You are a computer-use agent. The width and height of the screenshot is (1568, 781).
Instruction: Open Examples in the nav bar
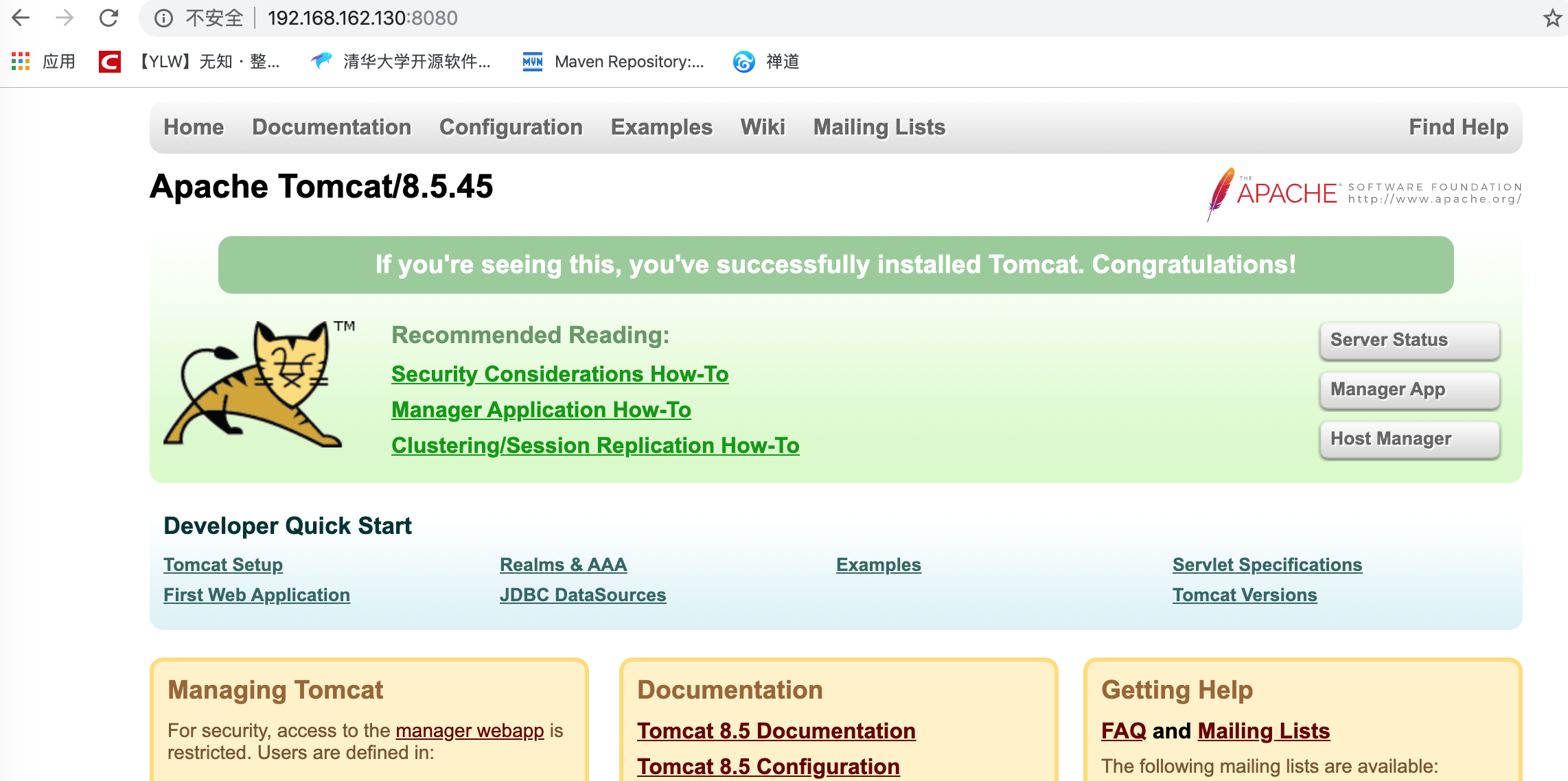662,128
